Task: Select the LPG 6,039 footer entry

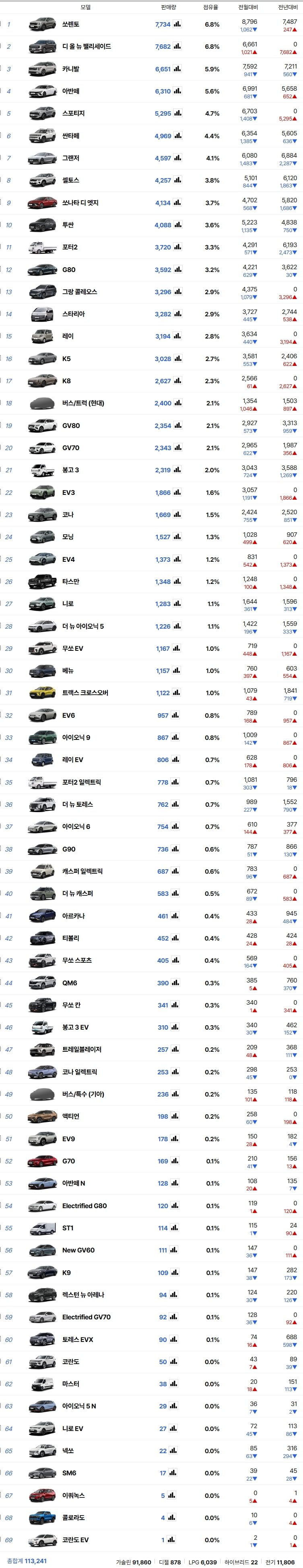Action: [x=202, y=1562]
